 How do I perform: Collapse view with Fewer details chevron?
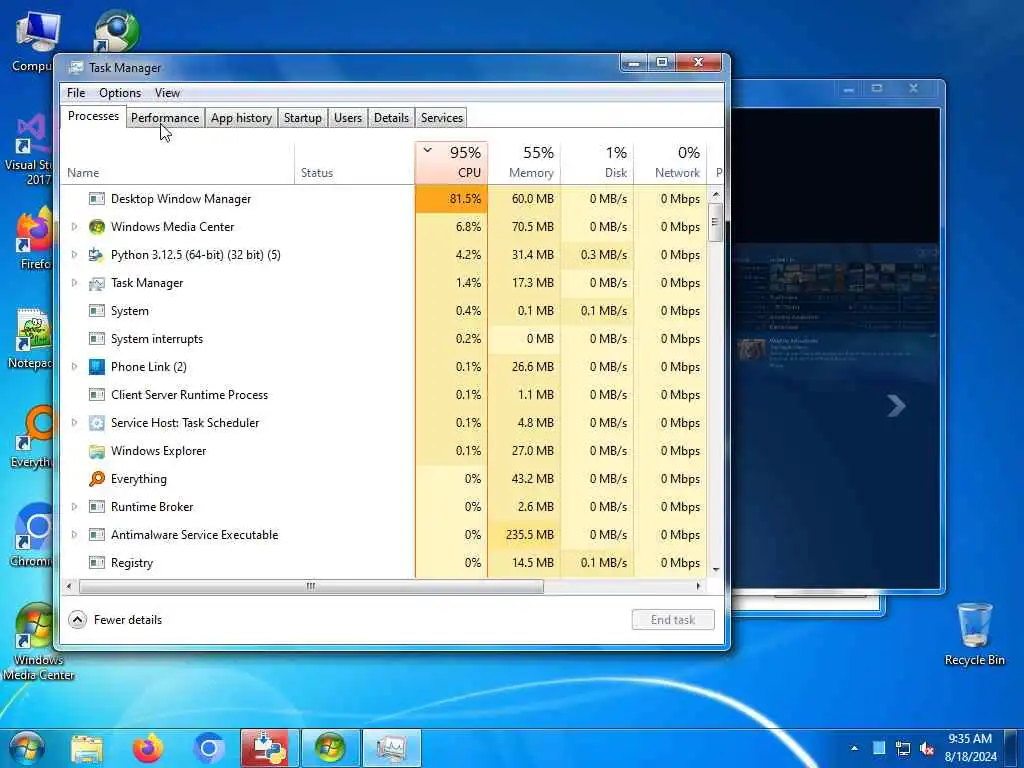(77, 620)
